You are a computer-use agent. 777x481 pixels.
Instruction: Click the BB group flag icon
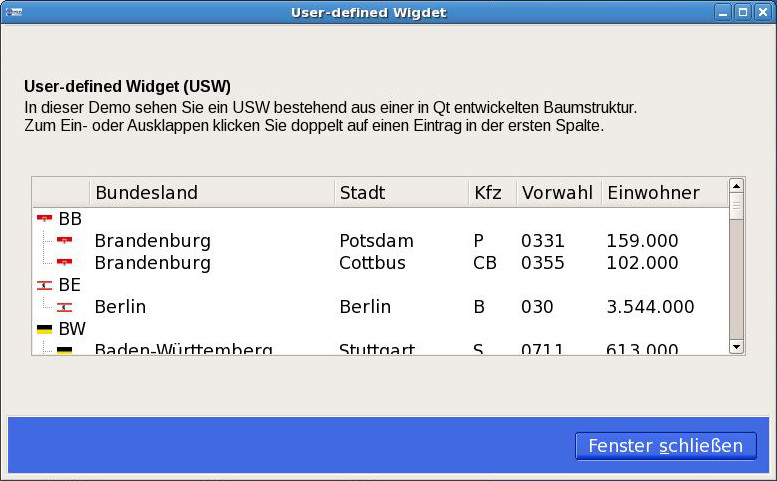(x=44, y=218)
